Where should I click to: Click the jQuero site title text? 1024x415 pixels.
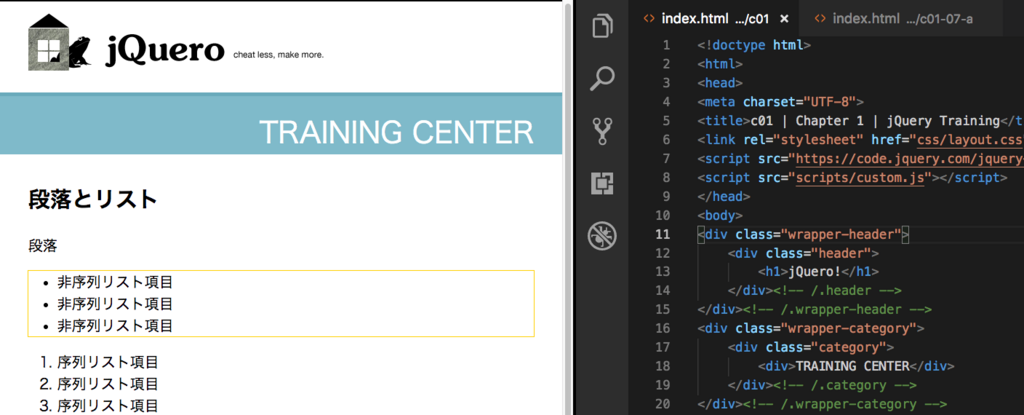[x=165, y=50]
